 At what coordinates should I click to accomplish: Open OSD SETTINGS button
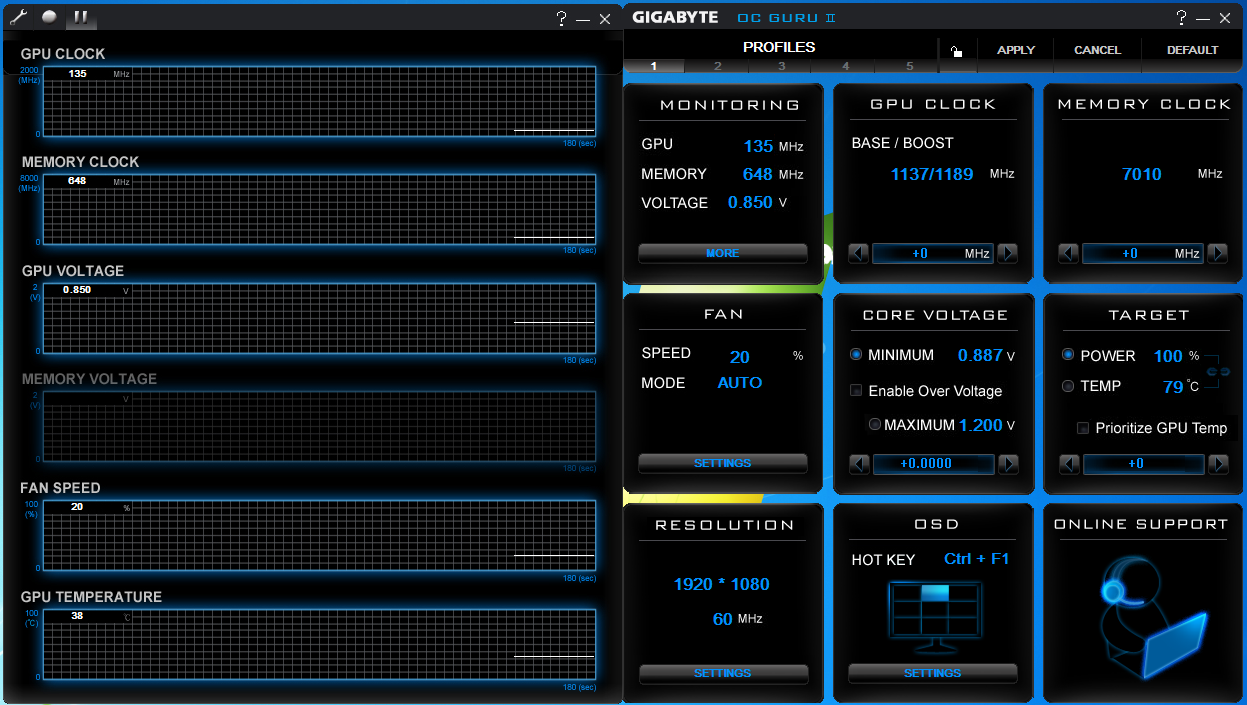(x=933, y=674)
